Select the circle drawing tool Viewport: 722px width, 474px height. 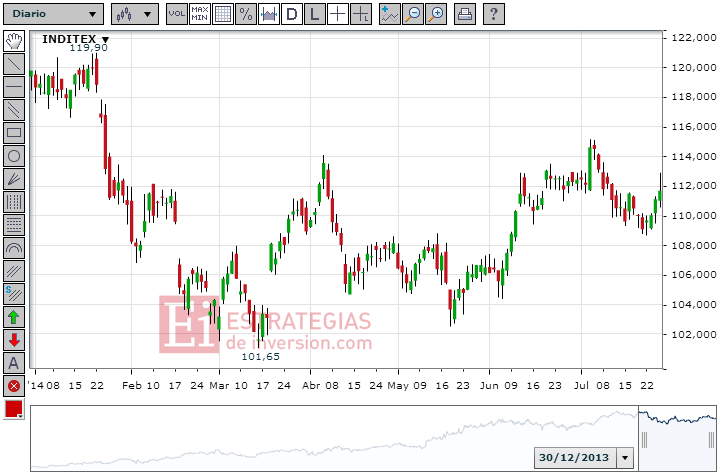click(14, 156)
